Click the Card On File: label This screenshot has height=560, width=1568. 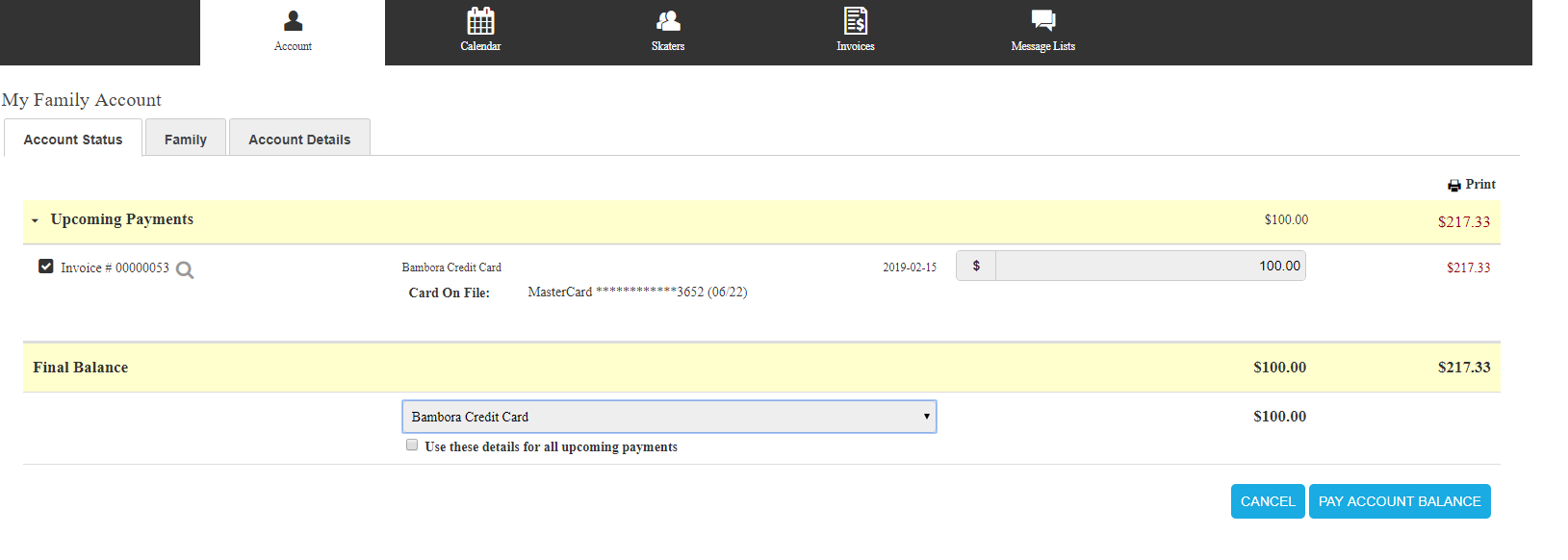pyautogui.click(x=450, y=293)
